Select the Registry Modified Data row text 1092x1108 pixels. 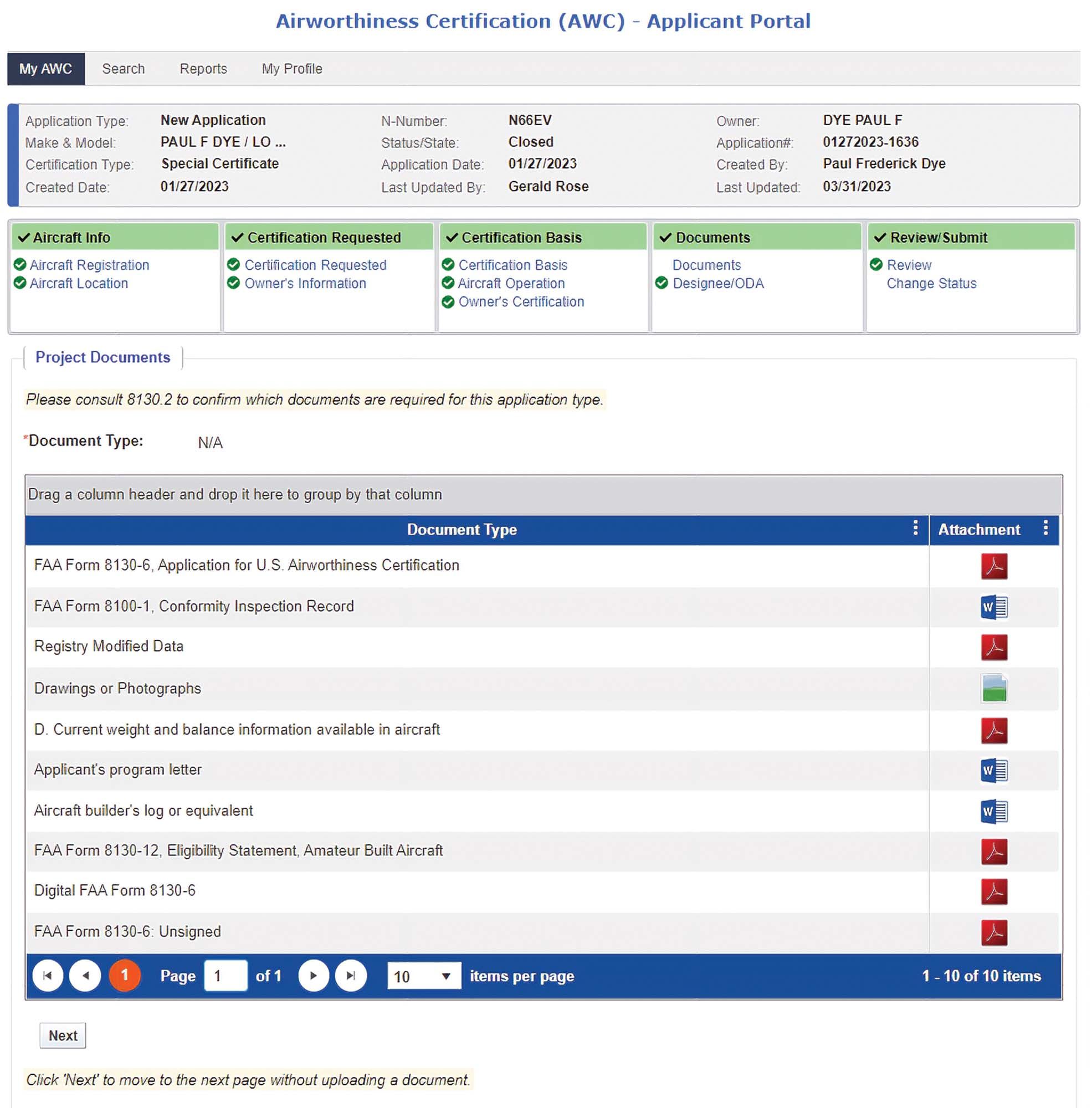coord(109,647)
